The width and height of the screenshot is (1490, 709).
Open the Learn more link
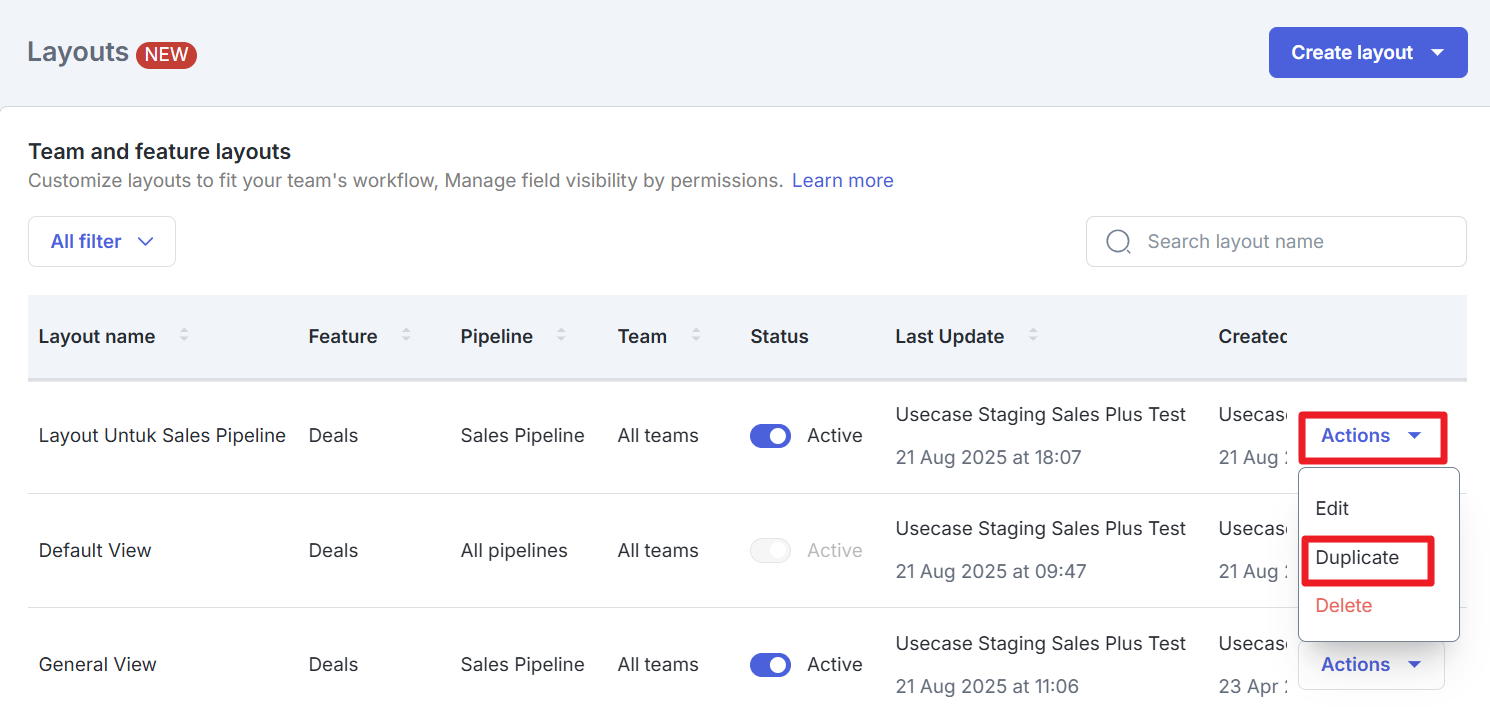[x=842, y=181]
